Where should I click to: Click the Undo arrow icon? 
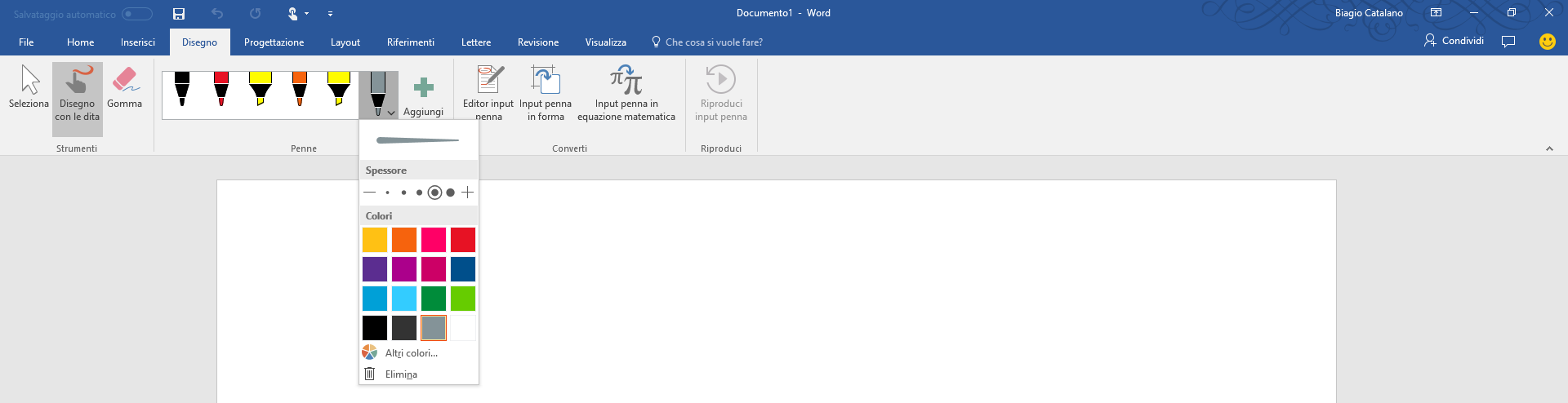pos(217,14)
